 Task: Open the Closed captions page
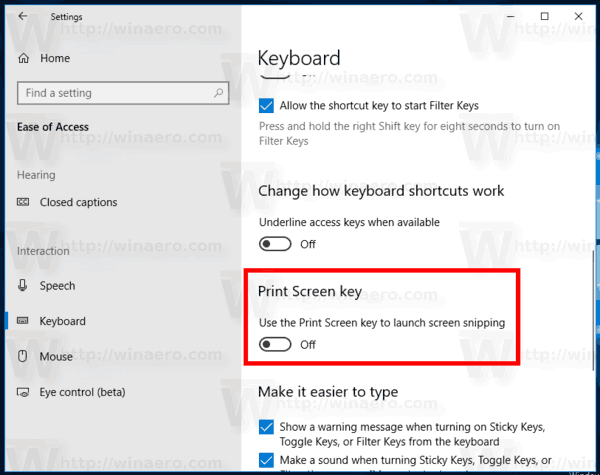(78, 202)
